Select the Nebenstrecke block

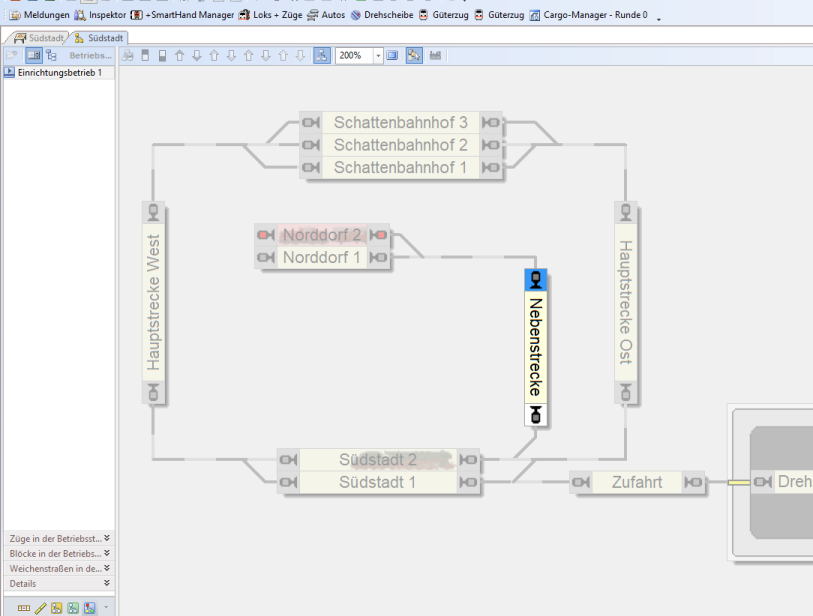(x=535, y=347)
